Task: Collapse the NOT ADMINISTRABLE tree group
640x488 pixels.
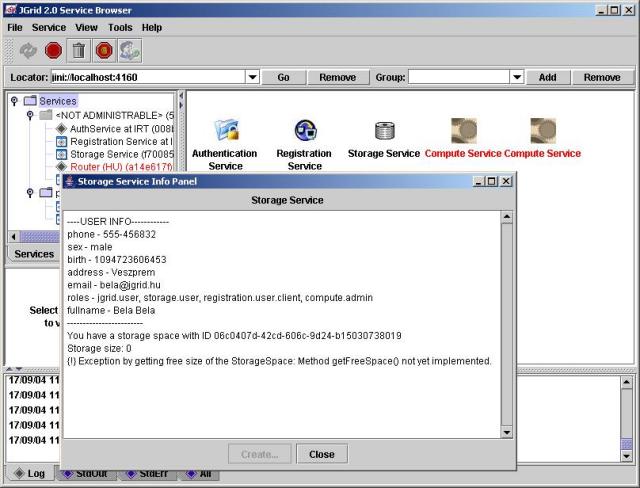Action: (x=29, y=115)
